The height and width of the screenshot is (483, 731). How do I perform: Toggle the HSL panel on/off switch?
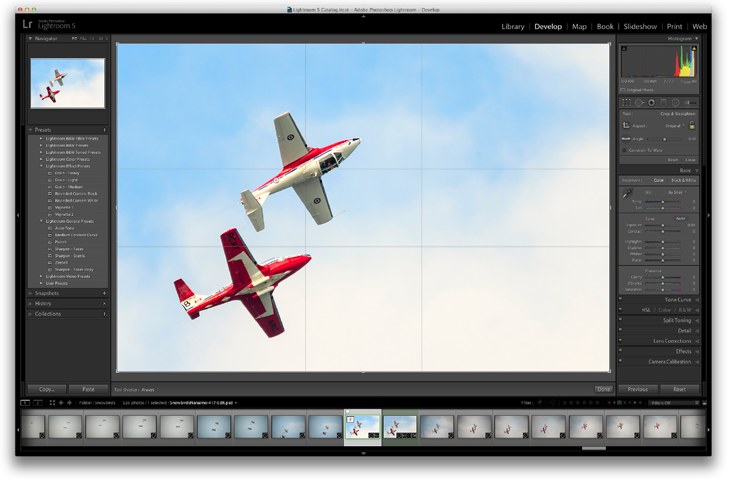point(621,310)
